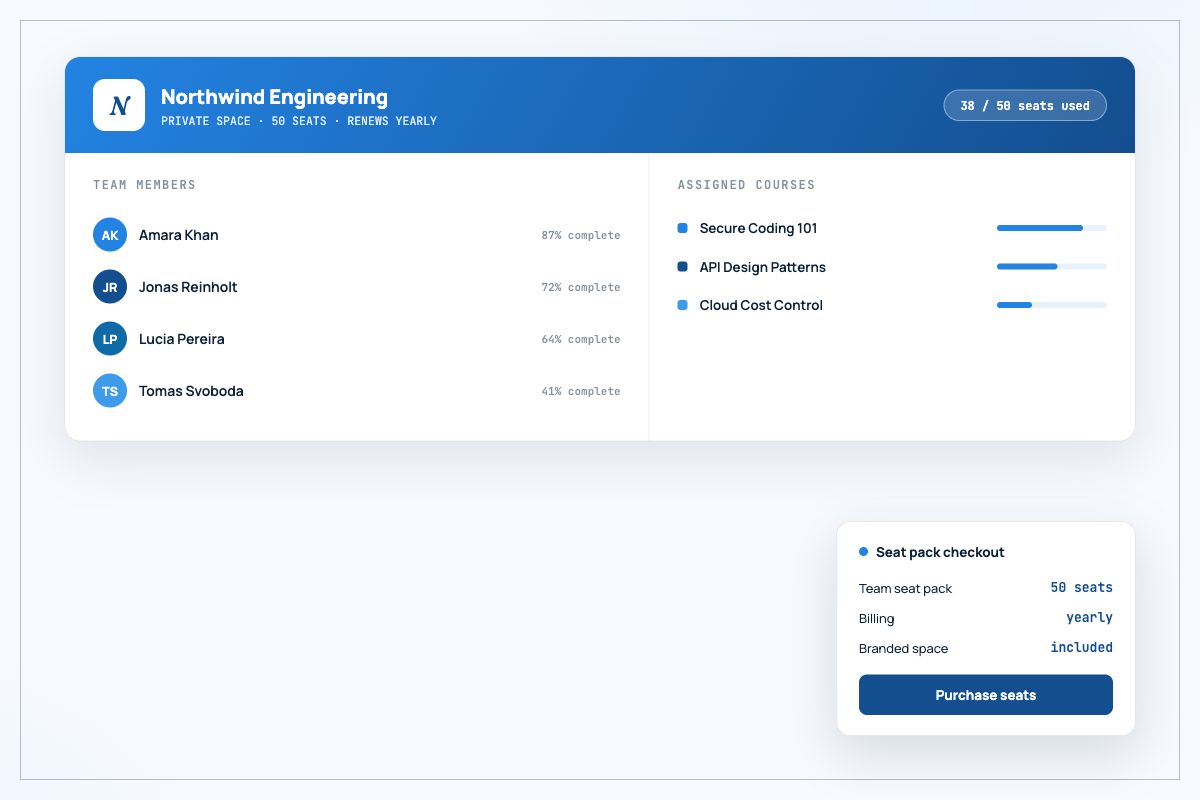This screenshot has width=1200, height=800.
Task: Click the 'yearly' billing value
Action: point(1089,618)
